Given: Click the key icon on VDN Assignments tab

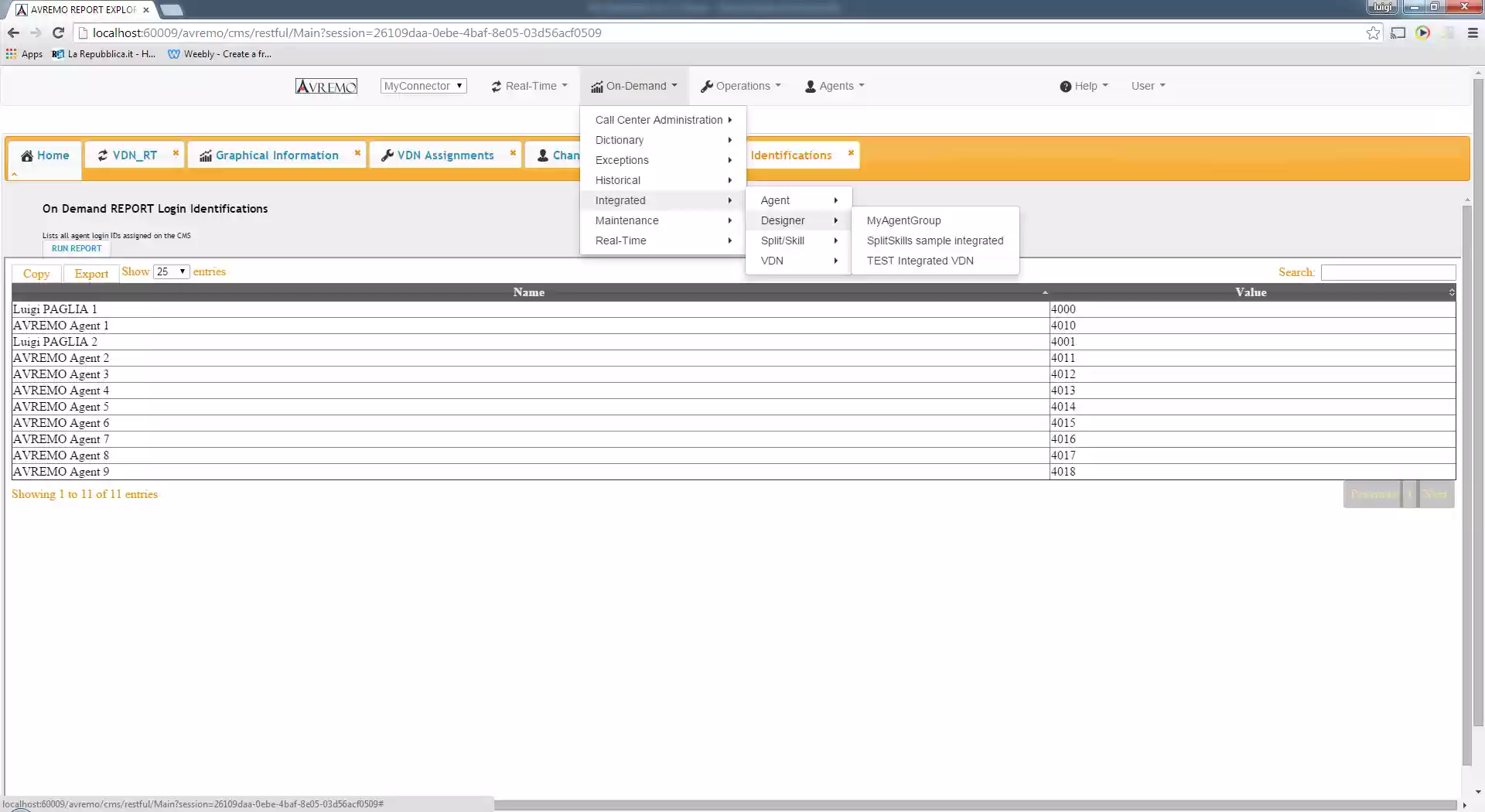Looking at the screenshot, I should click(x=387, y=155).
